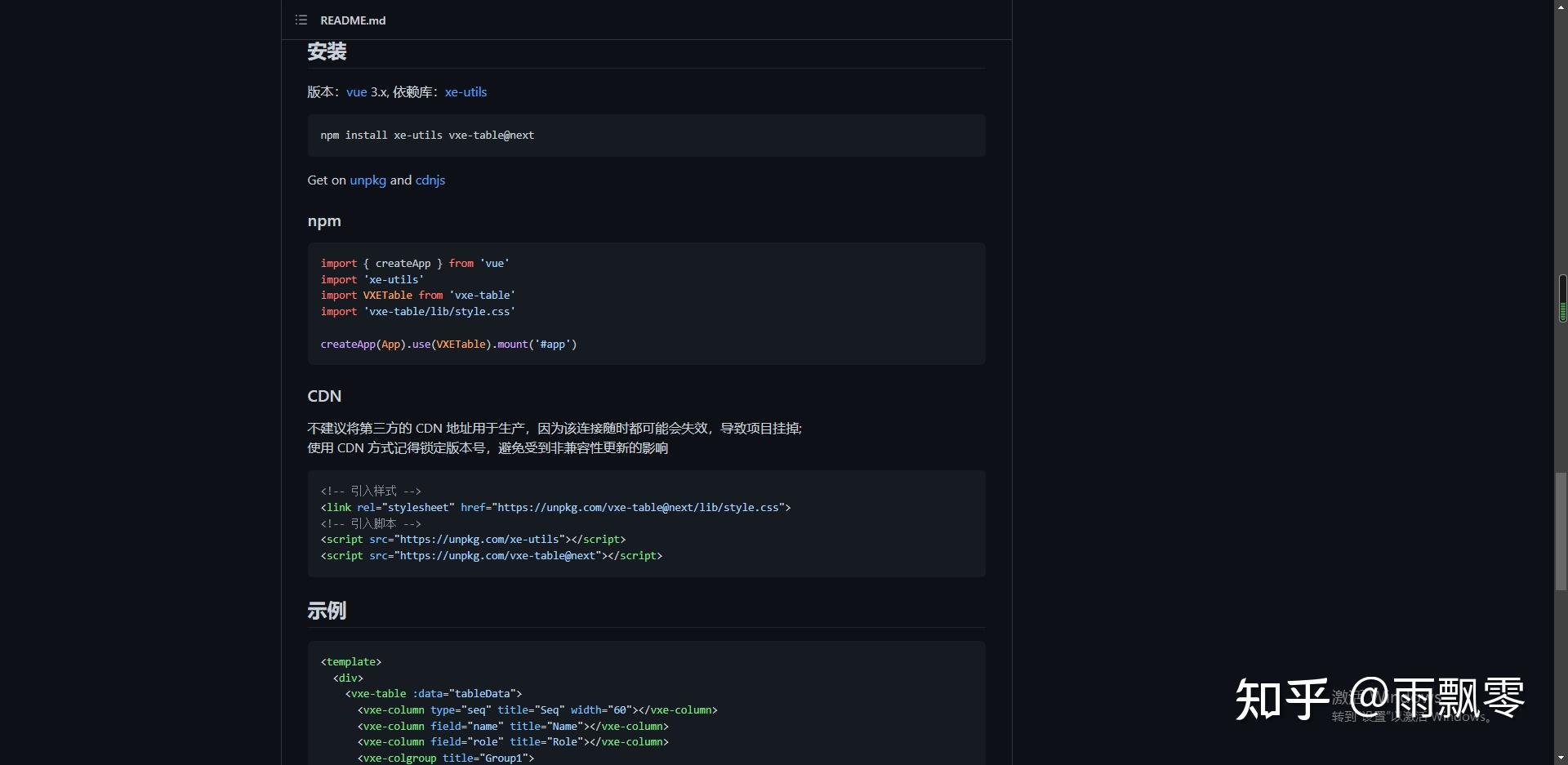
Task: Click the vxe-colgroup Group1 code line
Action: coord(445,758)
